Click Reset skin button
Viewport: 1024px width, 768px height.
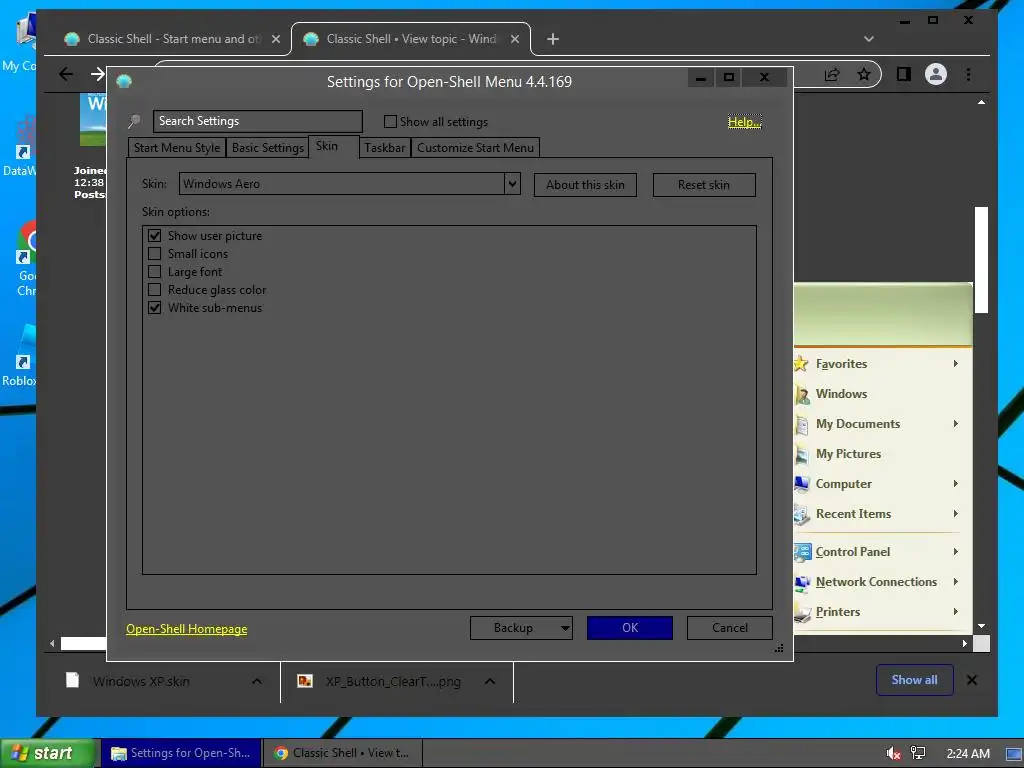(704, 185)
